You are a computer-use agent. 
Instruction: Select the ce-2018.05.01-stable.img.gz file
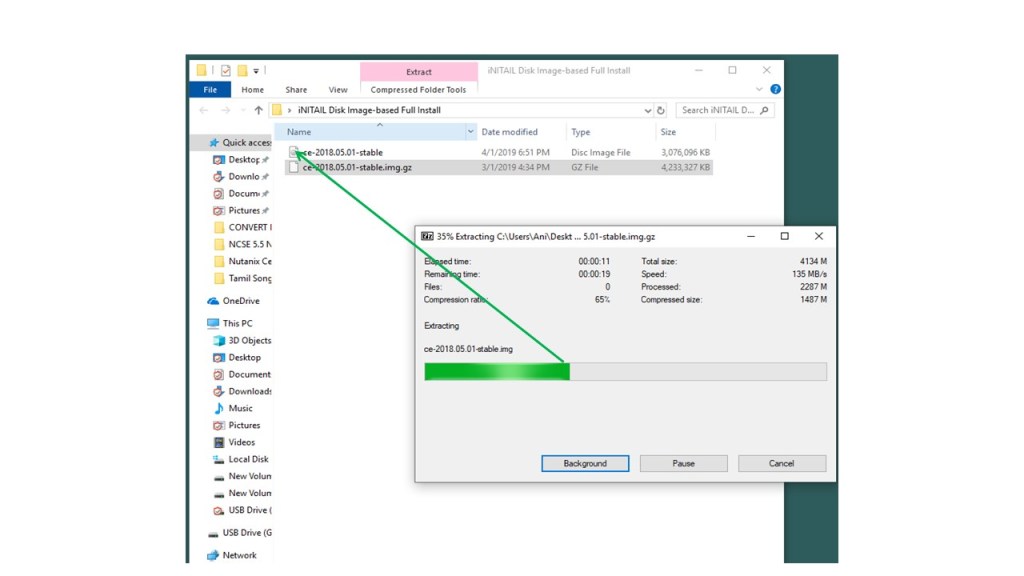pyautogui.click(x=356, y=168)
